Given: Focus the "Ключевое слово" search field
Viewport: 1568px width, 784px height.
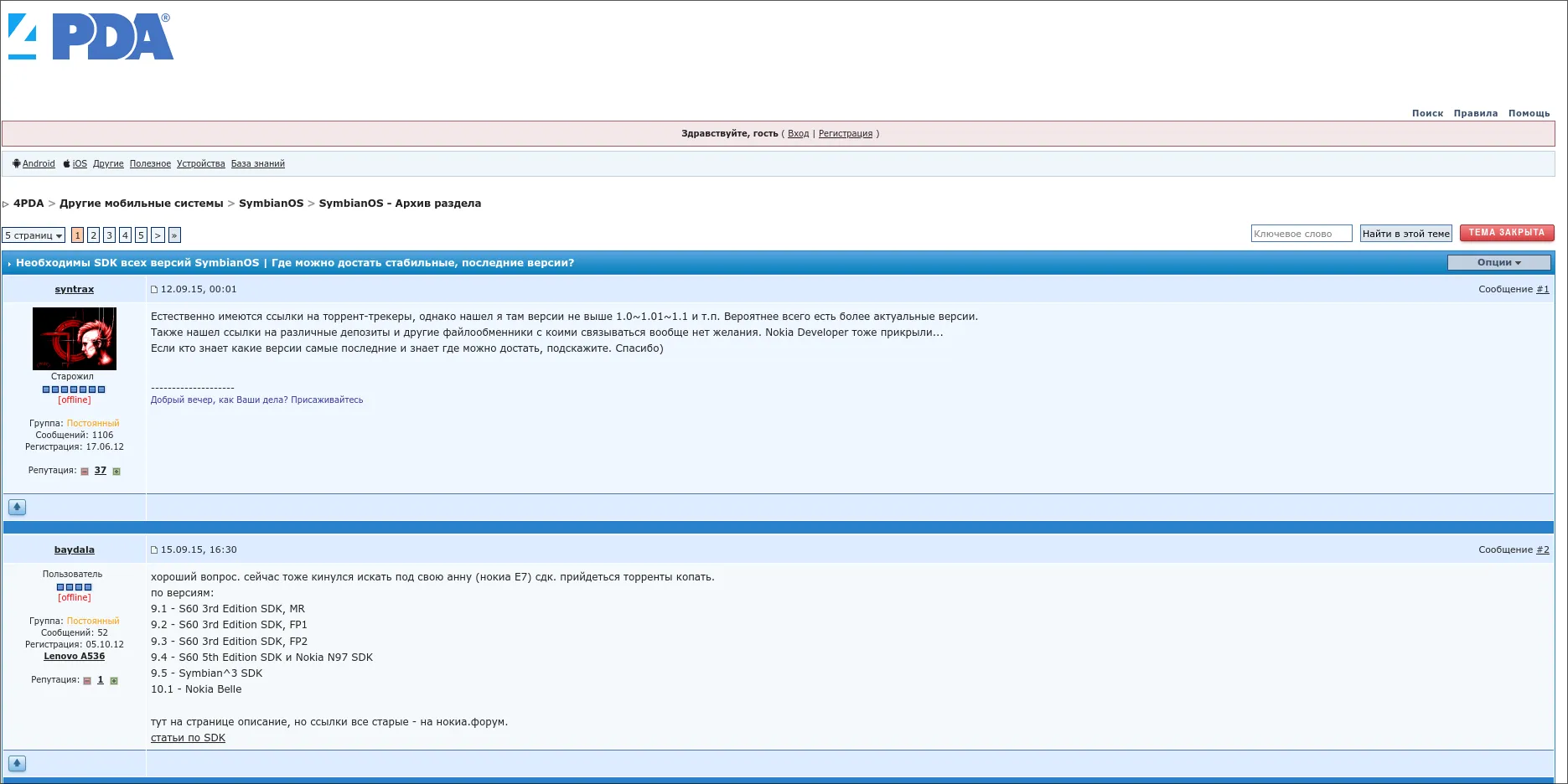Looking at the screenshot, I should pyautogui.click(x=1301, y=234).
